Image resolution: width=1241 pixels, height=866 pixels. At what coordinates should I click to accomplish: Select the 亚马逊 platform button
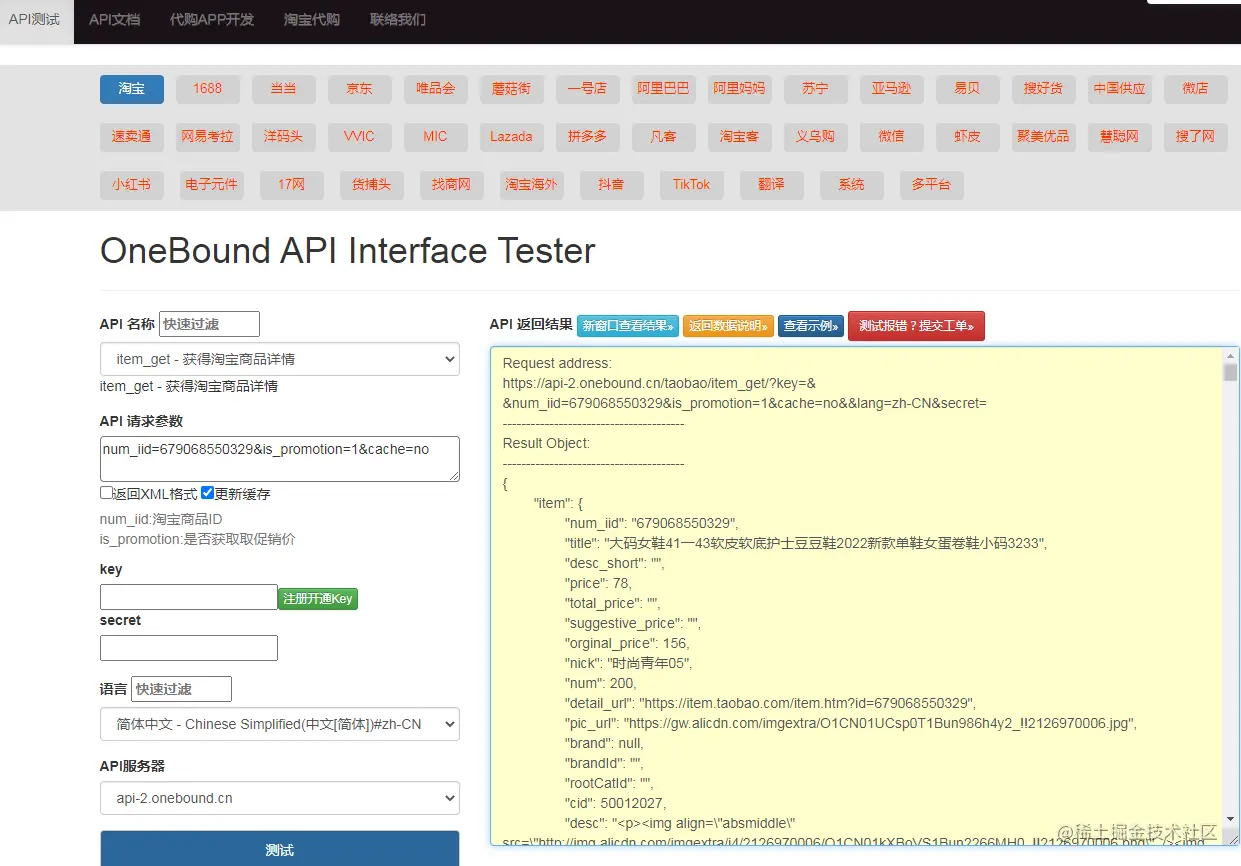(x=891, y=89)
